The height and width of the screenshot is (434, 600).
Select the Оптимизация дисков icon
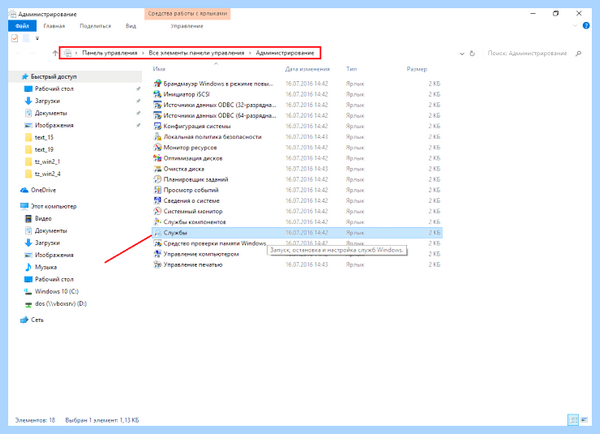[157, 158]
